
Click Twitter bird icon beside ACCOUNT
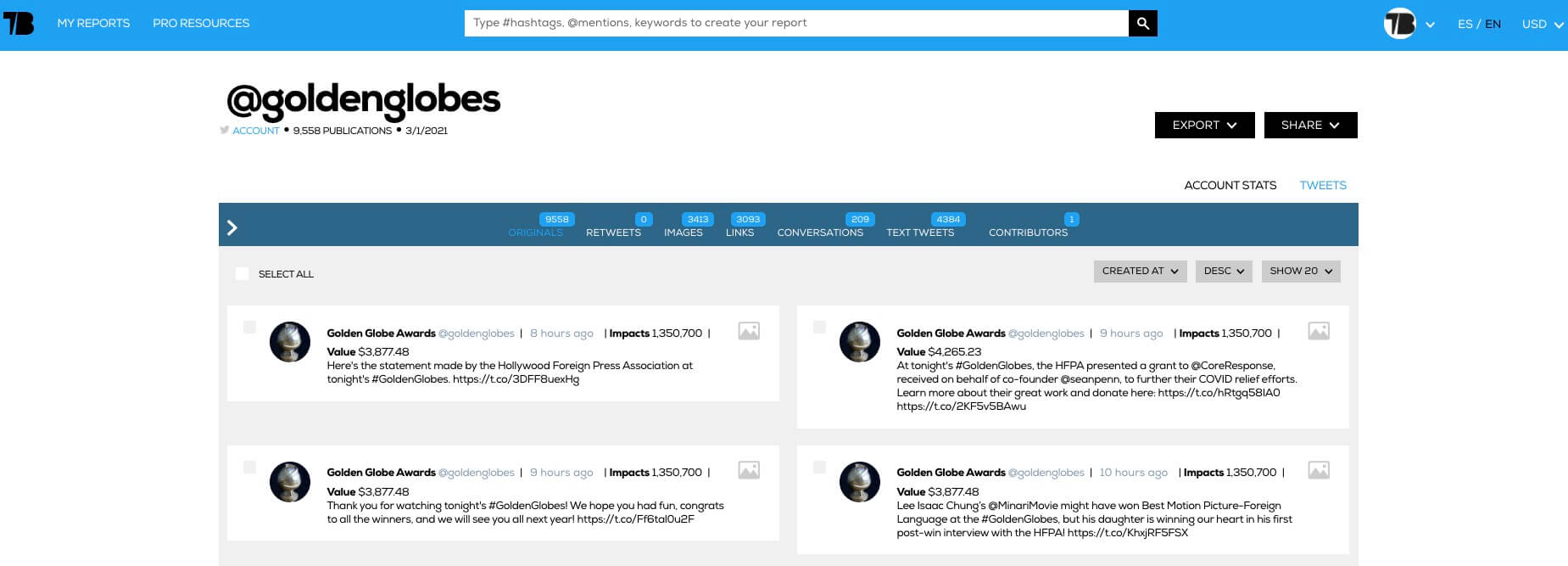(225, 131)
